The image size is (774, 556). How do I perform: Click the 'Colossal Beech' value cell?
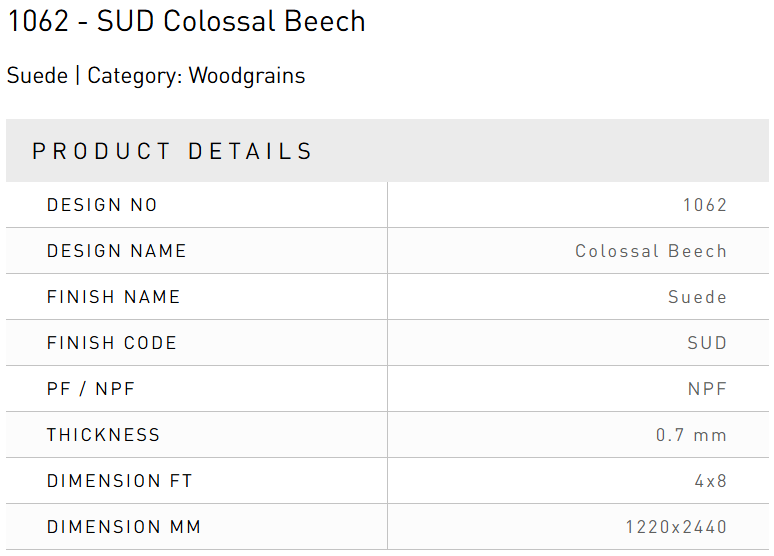(650, 251)
